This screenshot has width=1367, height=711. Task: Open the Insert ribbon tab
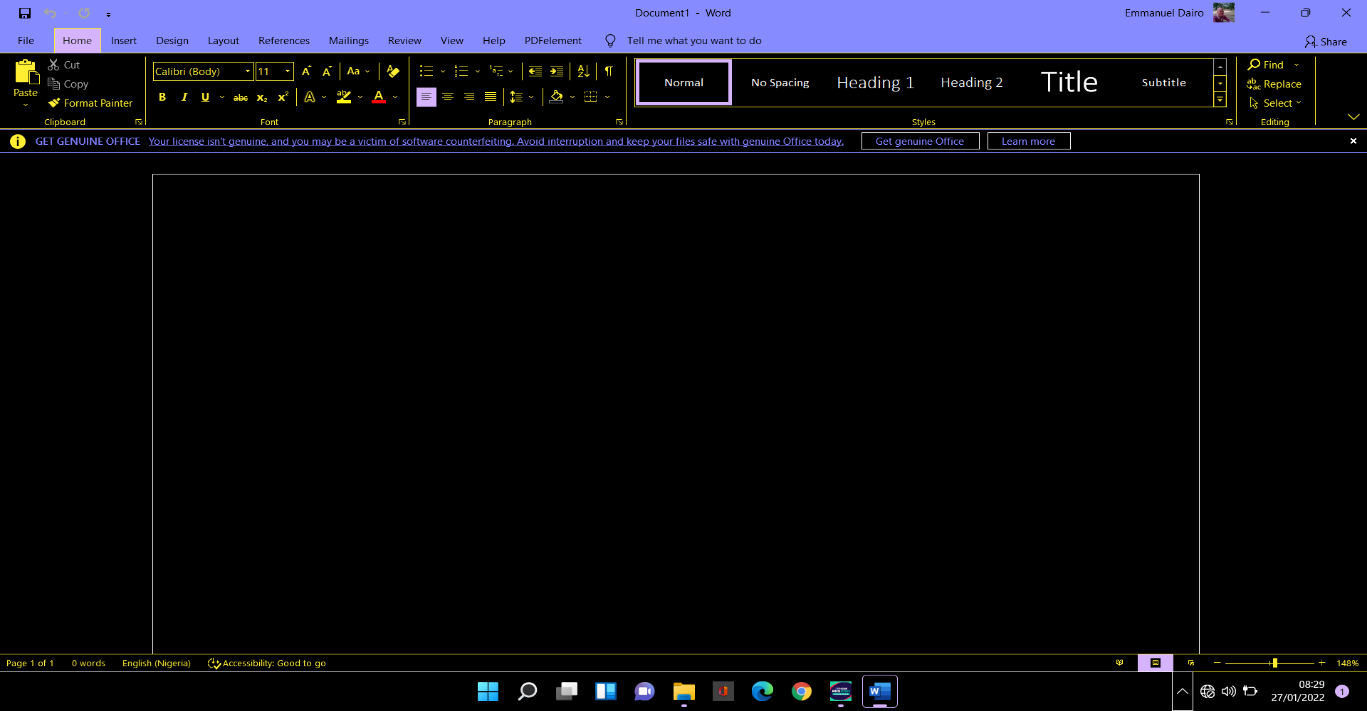click(124, 41)
